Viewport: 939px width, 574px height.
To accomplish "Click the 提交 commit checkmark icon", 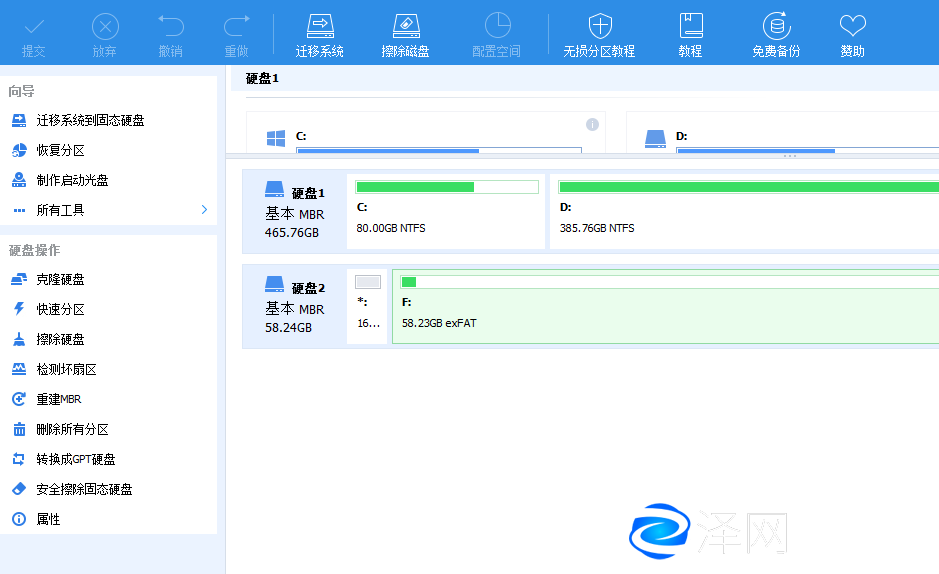I will click(x=34, y=26).
